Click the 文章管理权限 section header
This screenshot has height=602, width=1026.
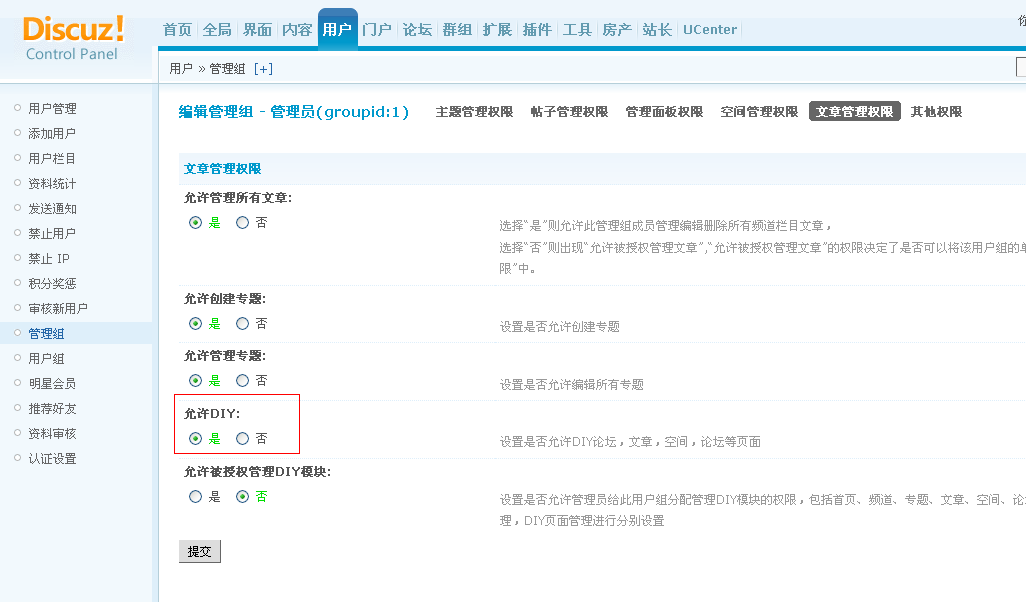222,169
